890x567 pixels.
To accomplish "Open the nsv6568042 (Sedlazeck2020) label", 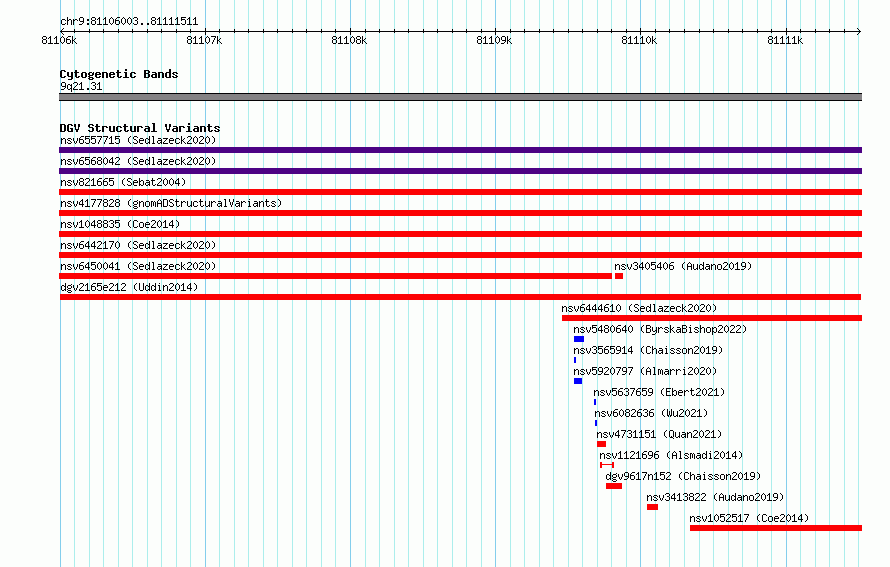I will 138,161.
